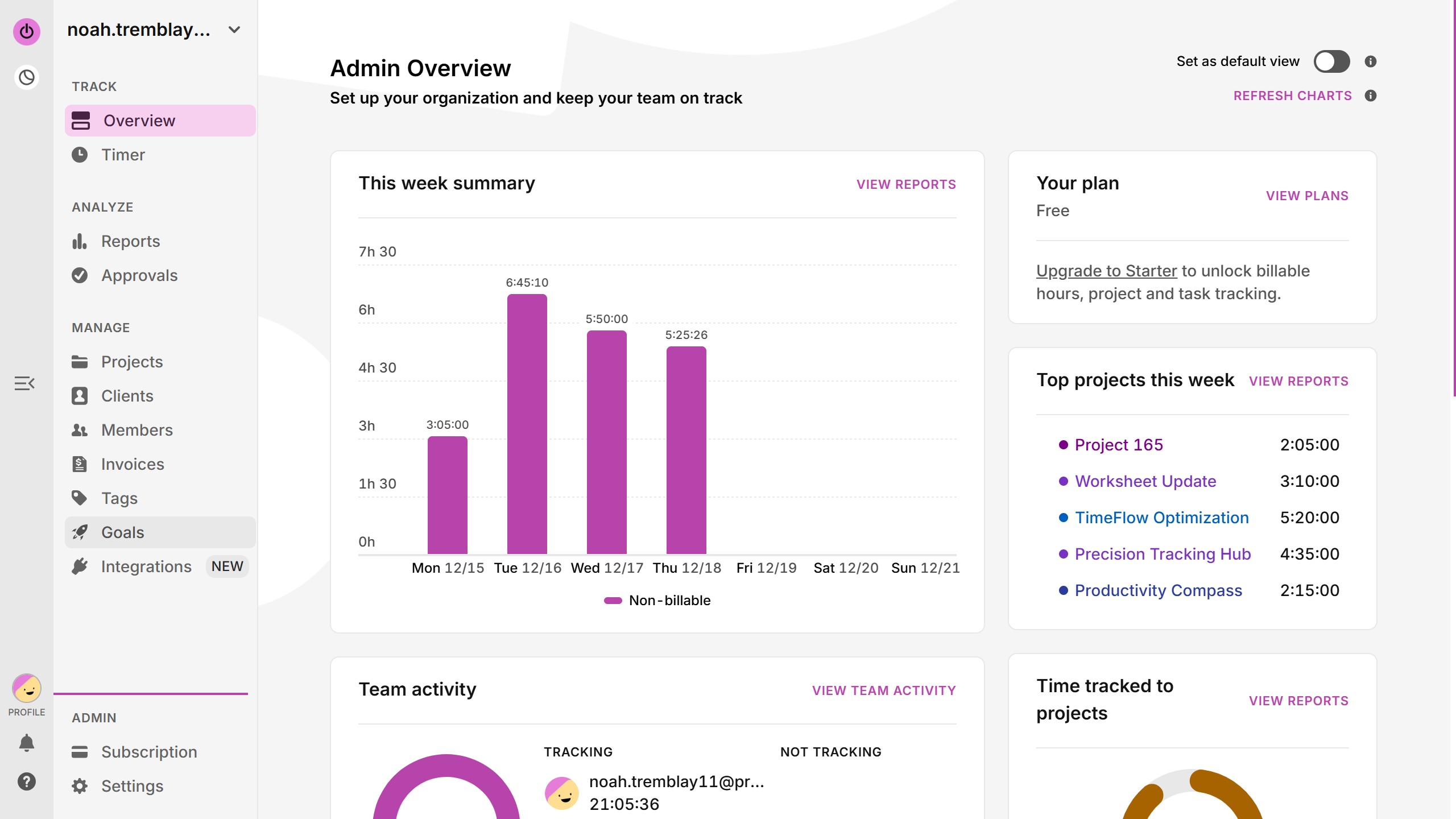The image size is (1456, 819).
Task: Open Precision Tracking Hub project
Action: (x=1163, y=554)
